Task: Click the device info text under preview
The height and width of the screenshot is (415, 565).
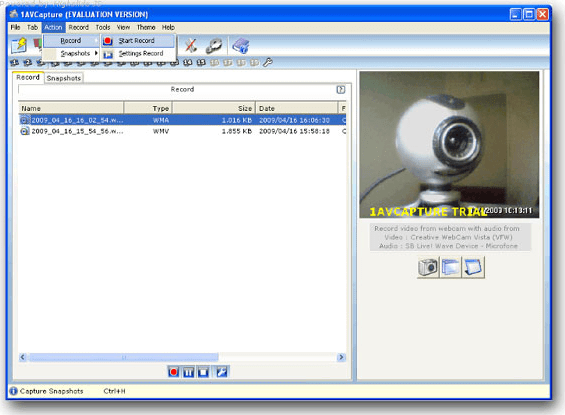Action: pos(450,237)
